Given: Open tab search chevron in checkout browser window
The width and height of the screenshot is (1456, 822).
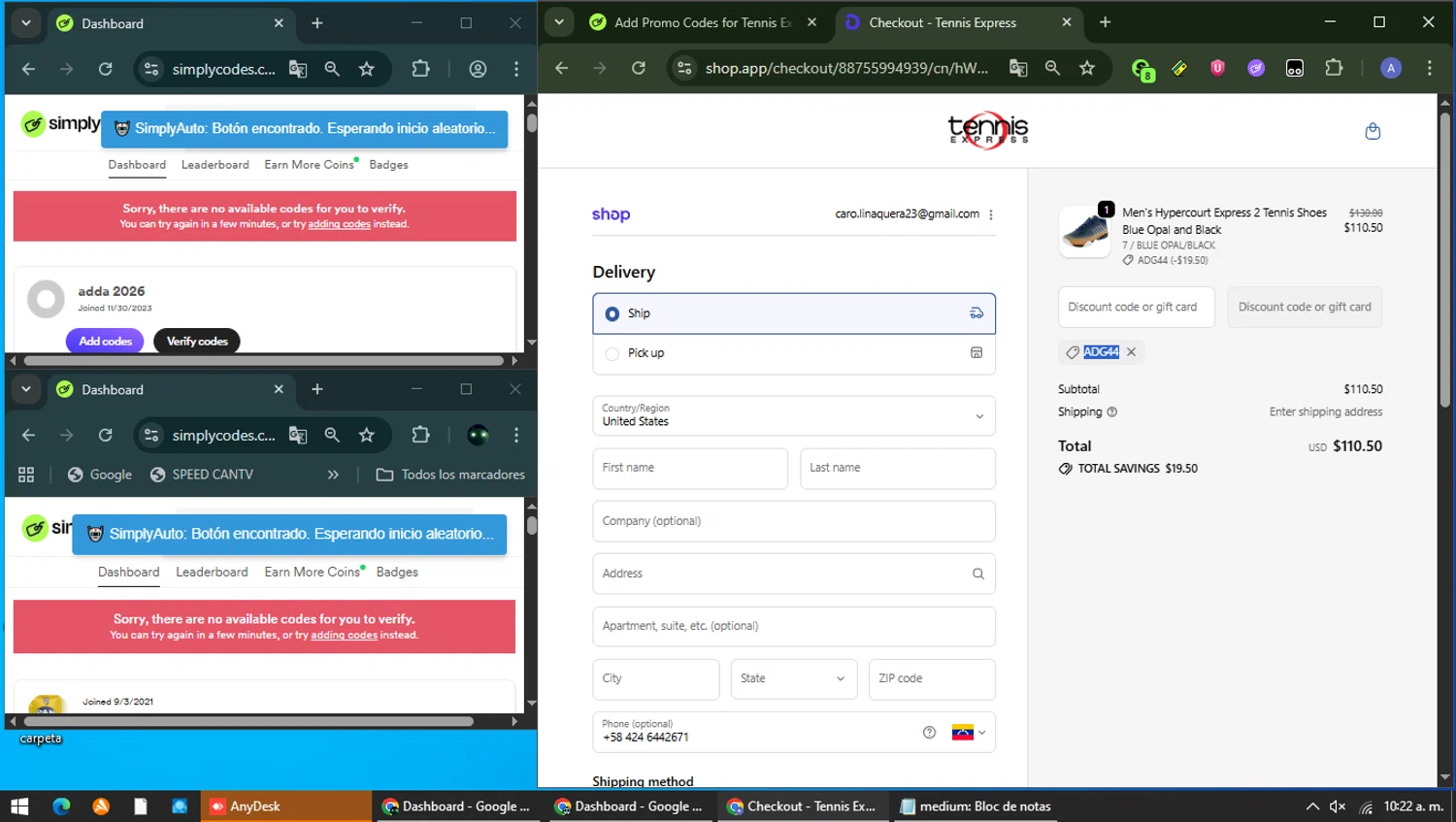Looking at the screenshot, I should [x=559, y=22].
